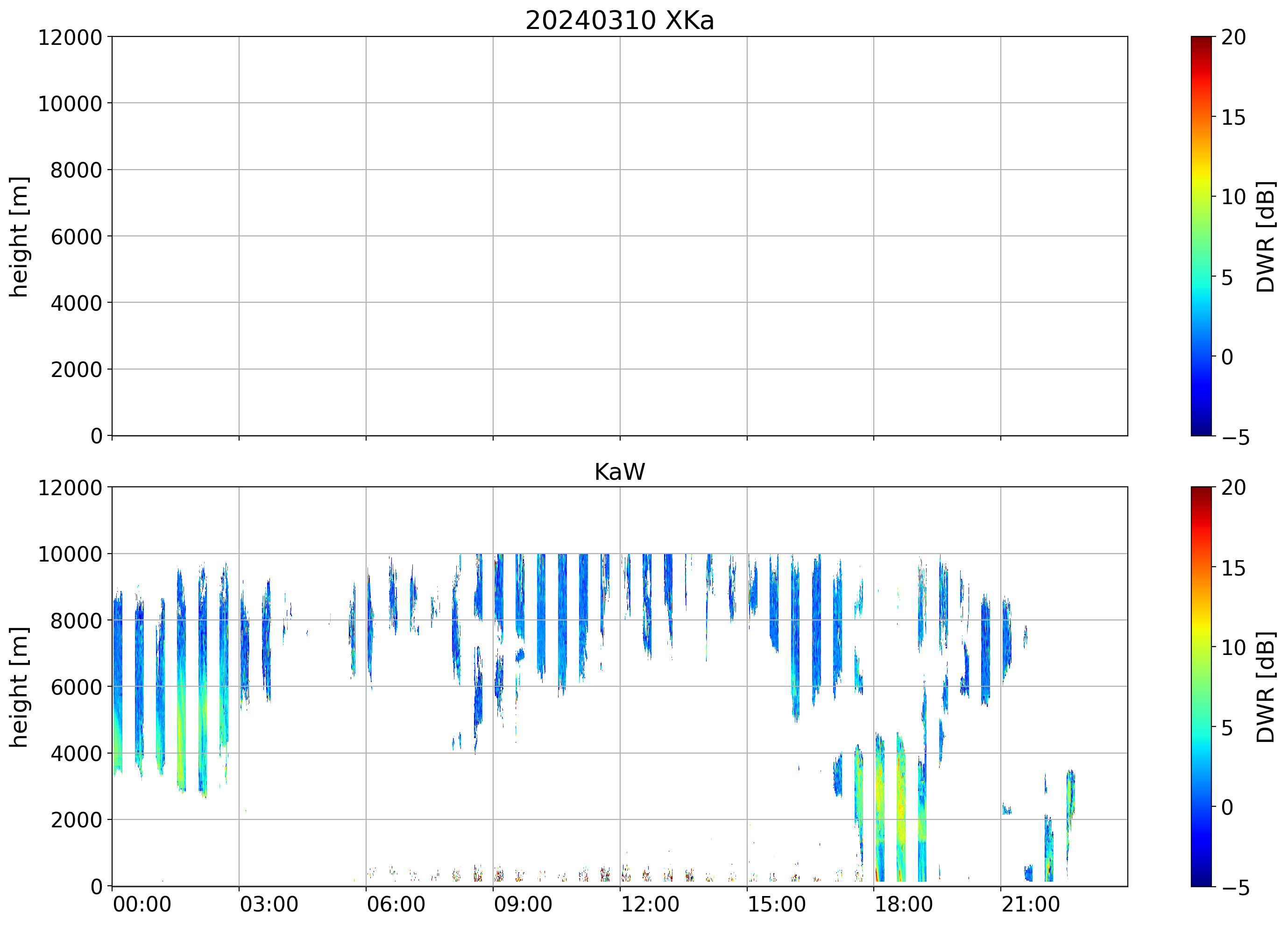Click the '-5' tick on bottom colorbar
The width and height of the screenshot is (1288, 925).
(x=1235, y=888)
